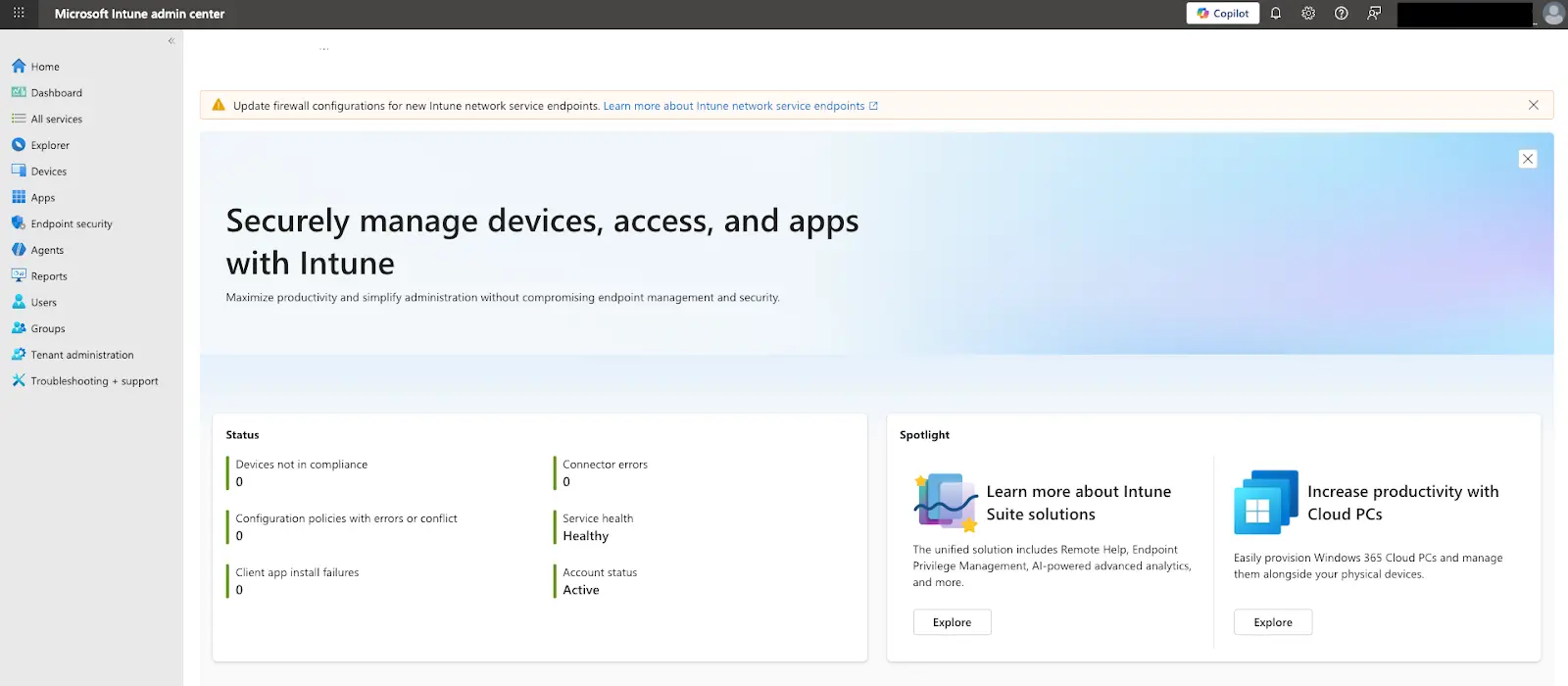Click the Cloud PCs Windows logo illustration
The image size is (1568, 686).
point(1266,502)
